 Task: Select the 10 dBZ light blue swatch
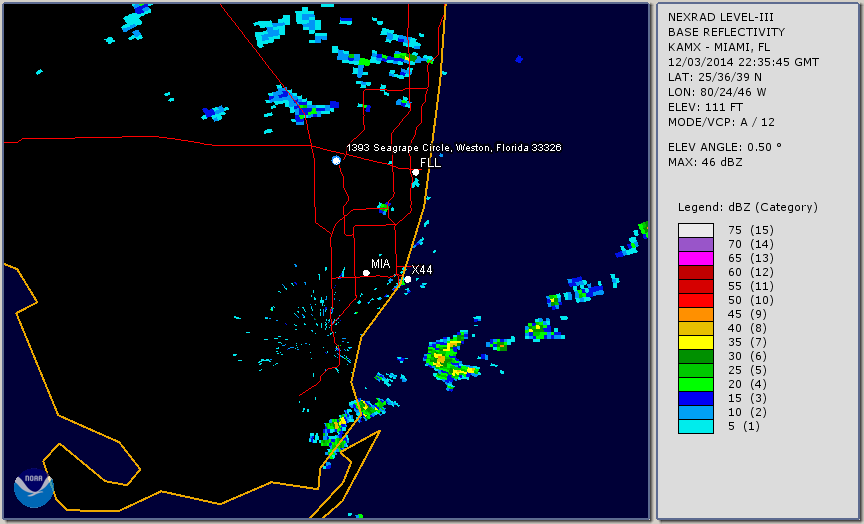point(695,413)
